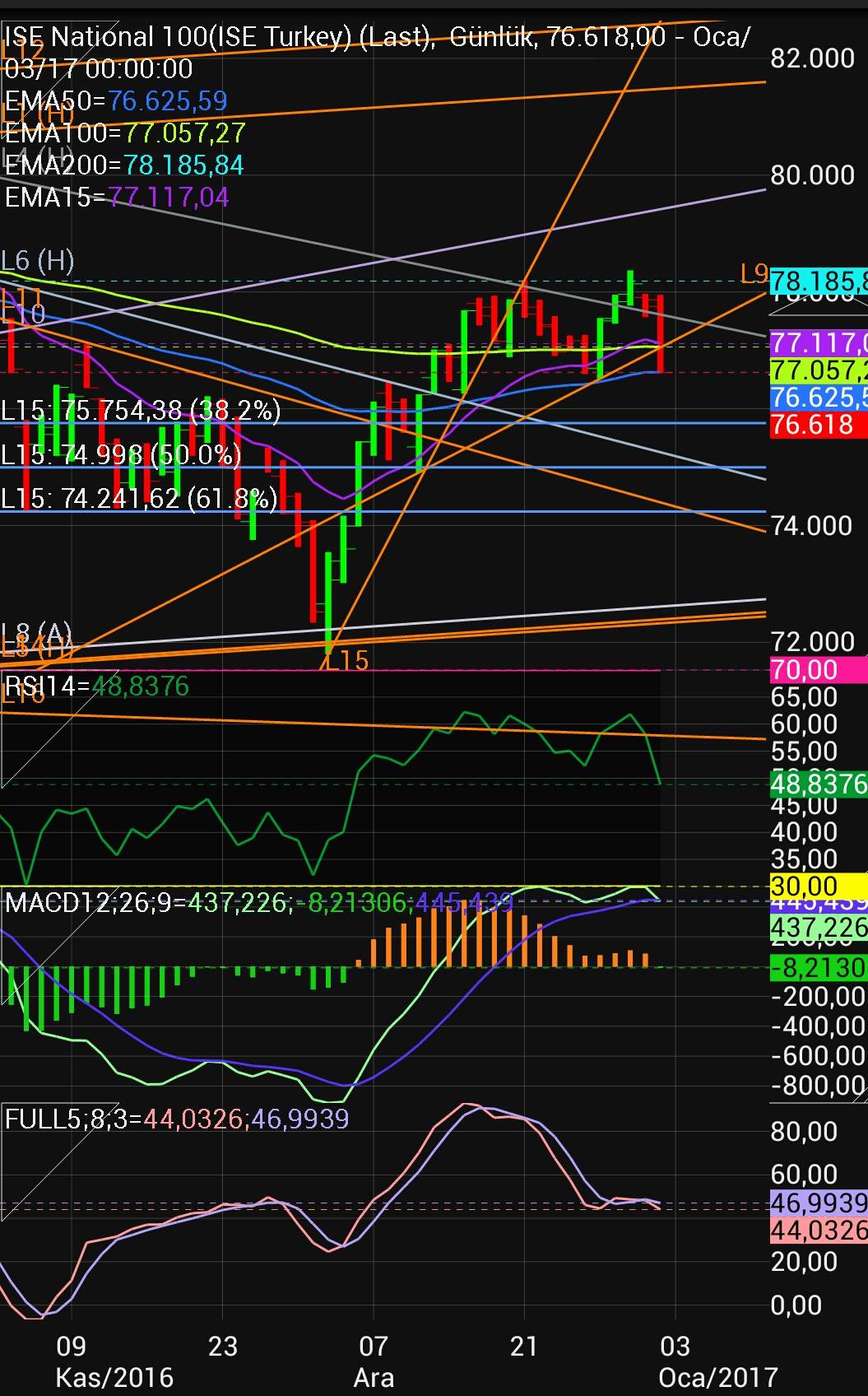868x1396 pixels.
Task: Open the MACD12;26;9 indicator label
Action: click(259, 903)
